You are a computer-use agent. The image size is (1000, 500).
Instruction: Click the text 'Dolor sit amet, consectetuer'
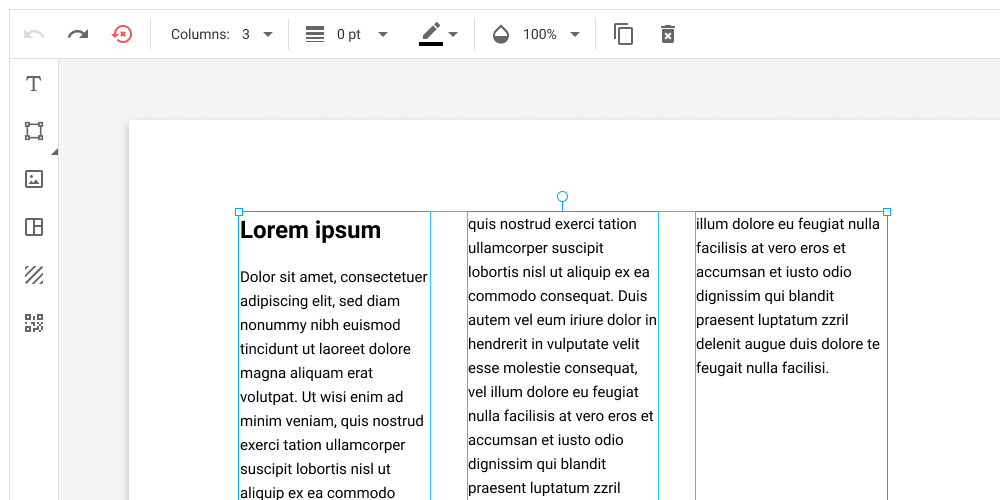pos(334,277)
